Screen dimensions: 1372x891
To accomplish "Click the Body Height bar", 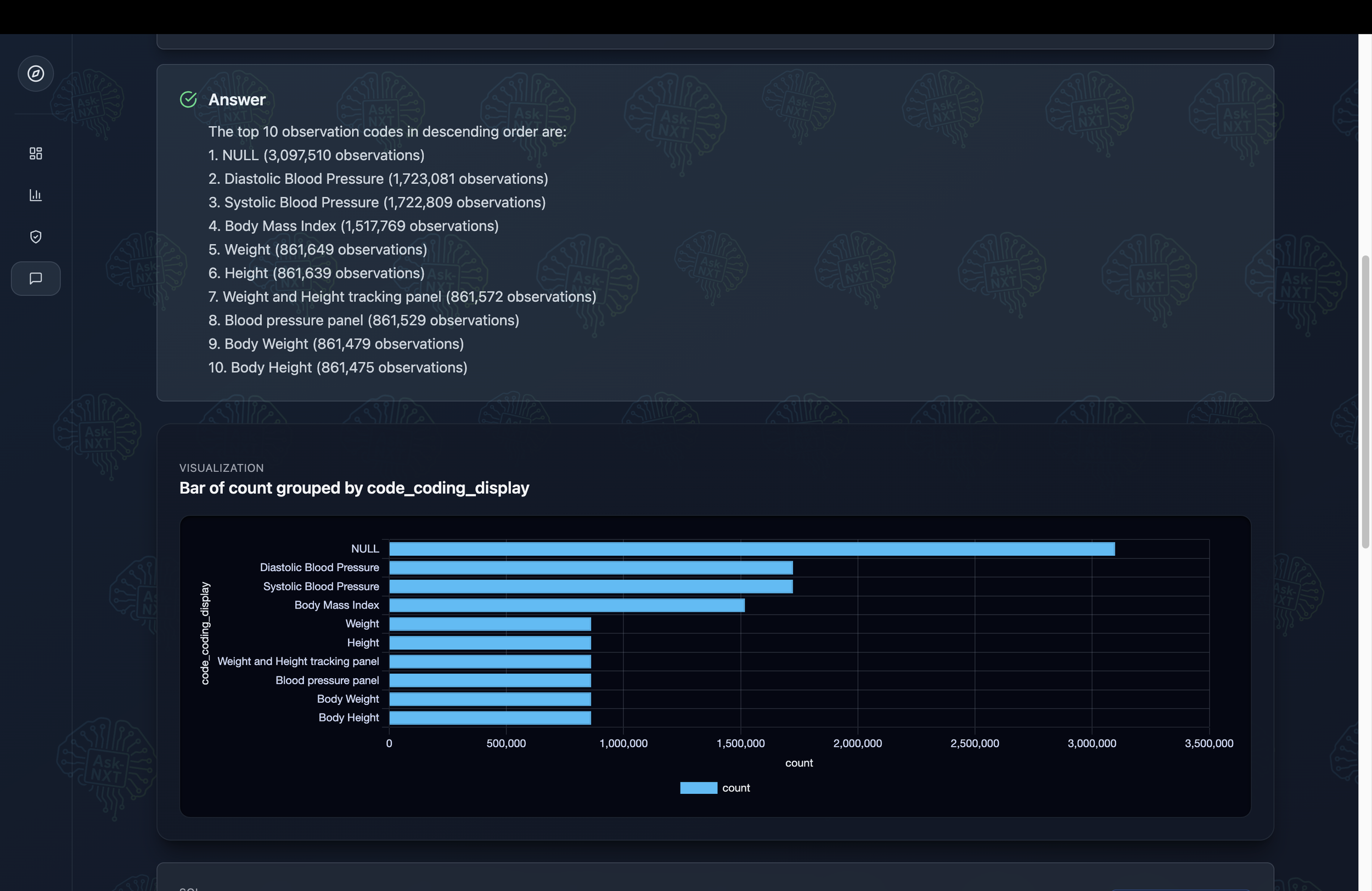I will point(490,718).
